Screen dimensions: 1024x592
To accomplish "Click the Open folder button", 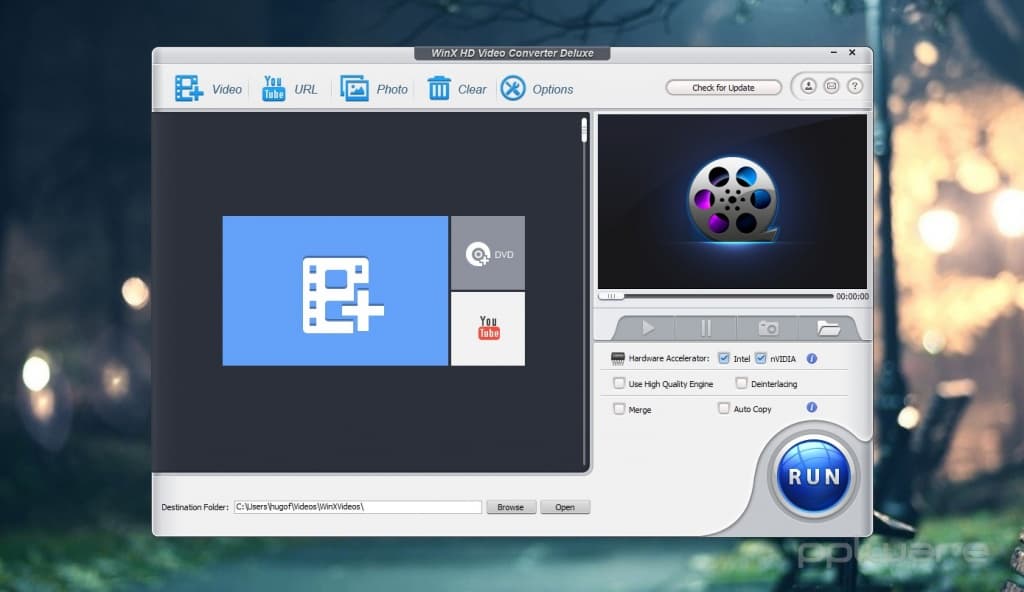I will pos(565,507).
